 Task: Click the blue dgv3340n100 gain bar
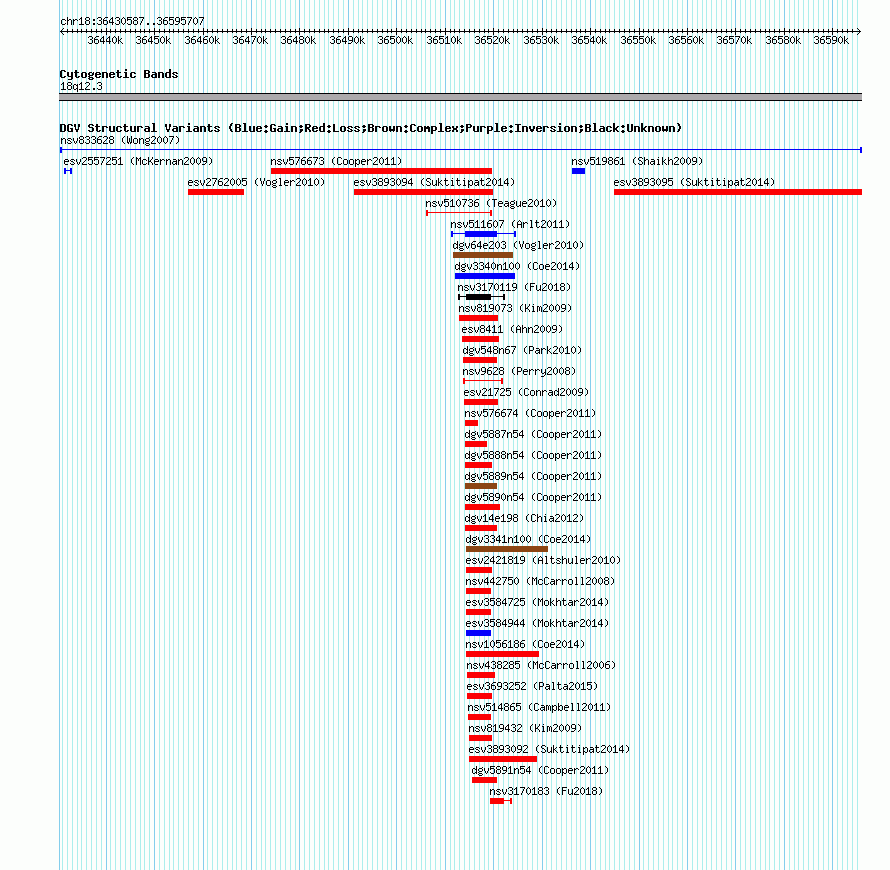point(485,276)
